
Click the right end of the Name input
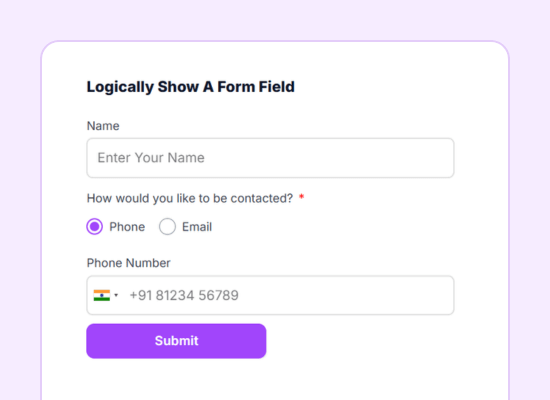440,158
